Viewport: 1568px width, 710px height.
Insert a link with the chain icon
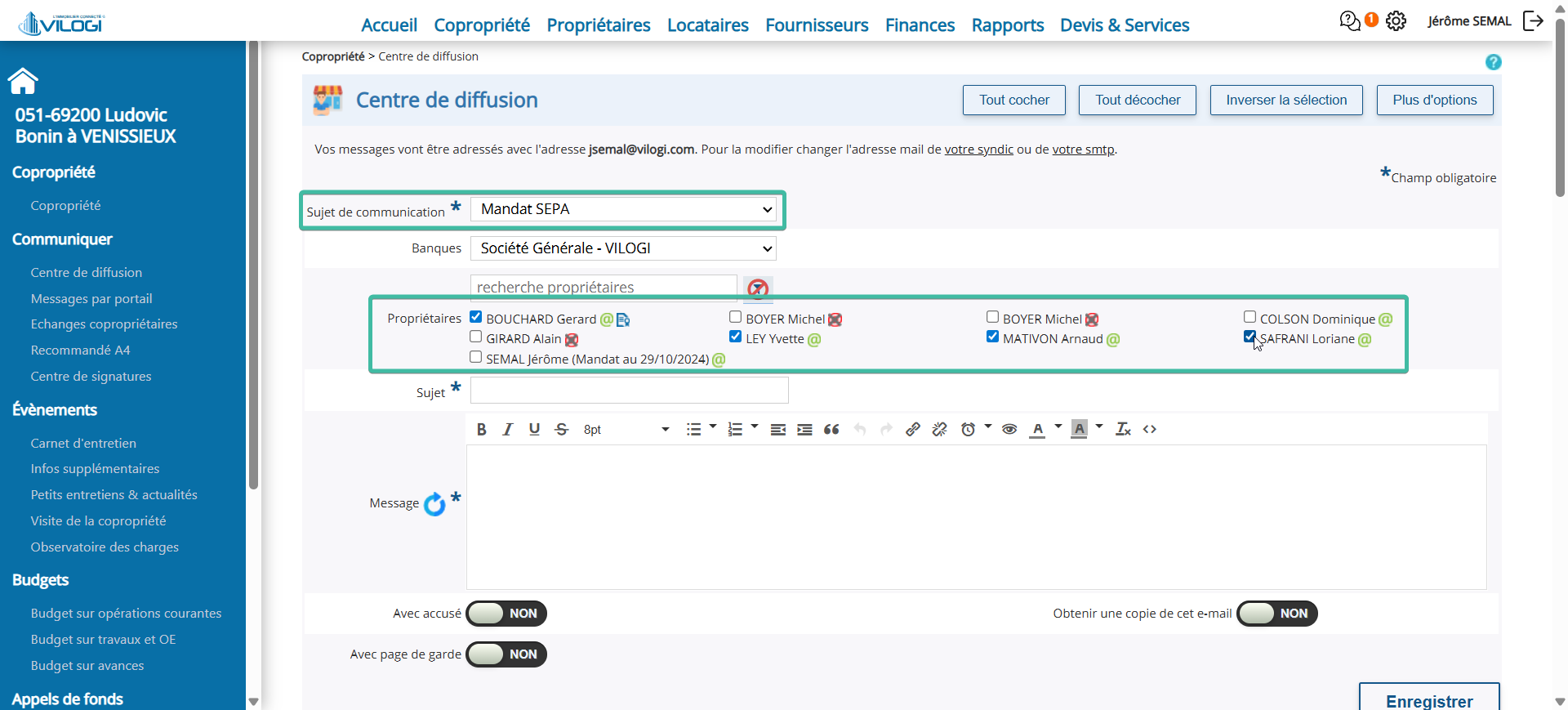[x=913, y=429]
